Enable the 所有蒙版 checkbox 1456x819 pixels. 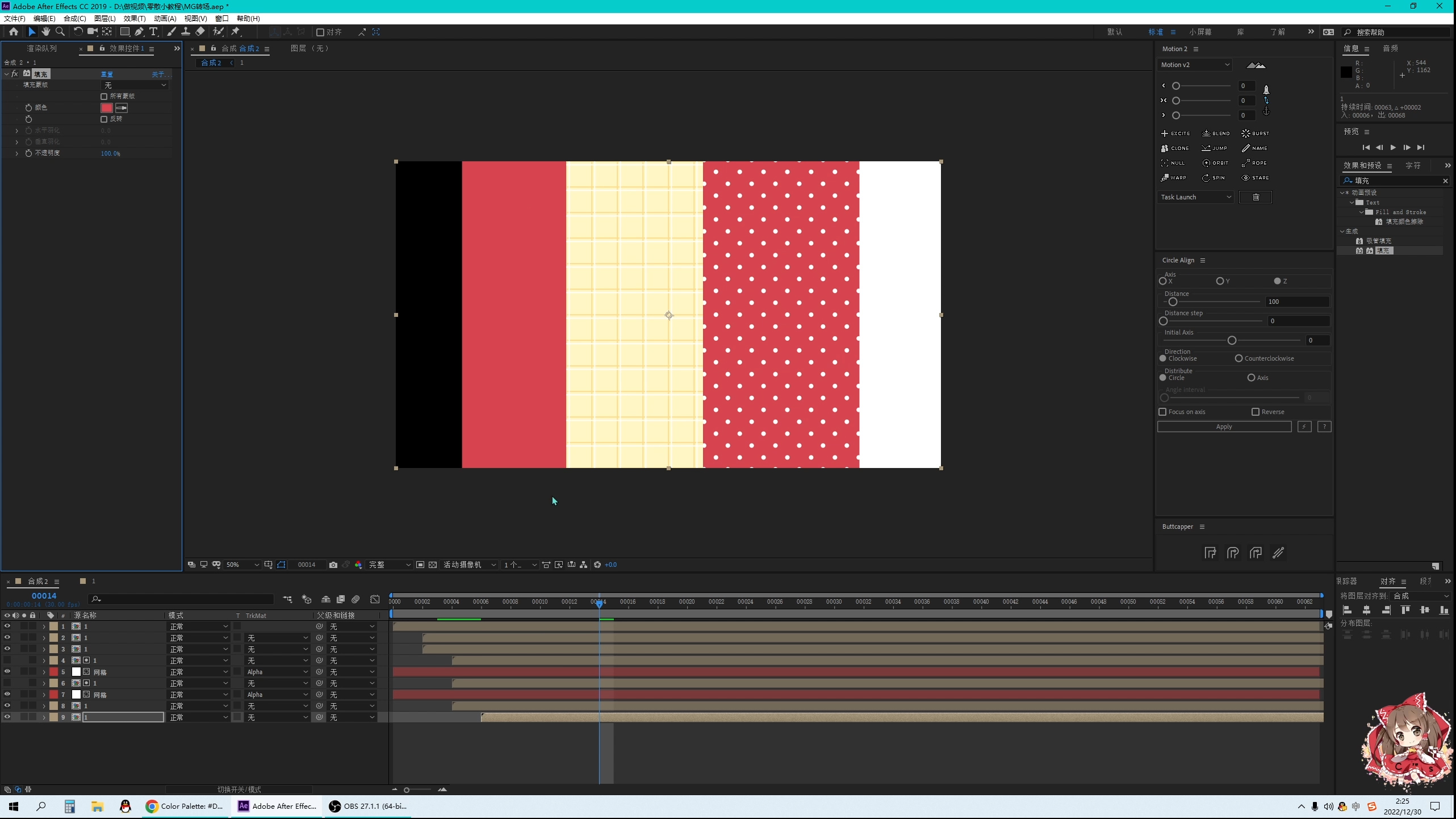click(104, 97)
